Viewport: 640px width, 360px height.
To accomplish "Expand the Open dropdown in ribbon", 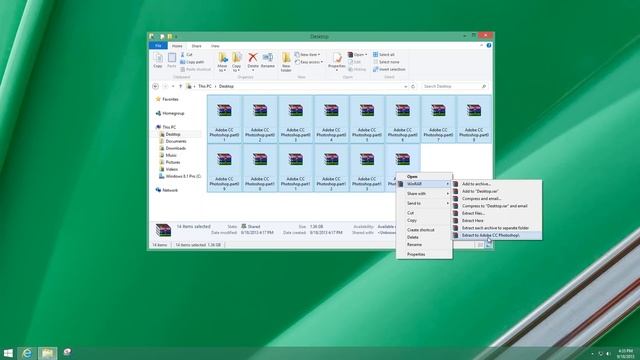I will coord(358,55).
